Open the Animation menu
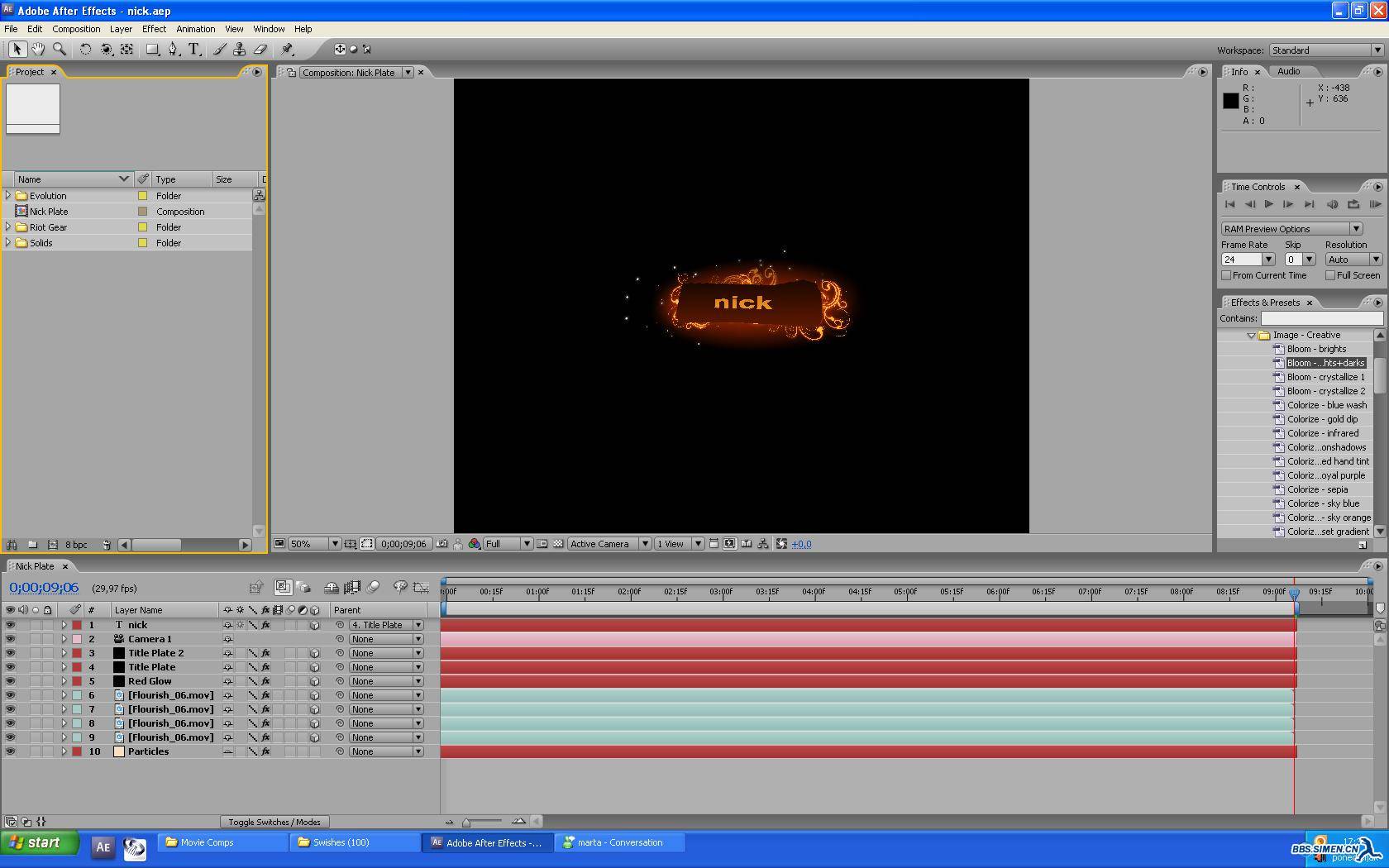 pos(196,29)
